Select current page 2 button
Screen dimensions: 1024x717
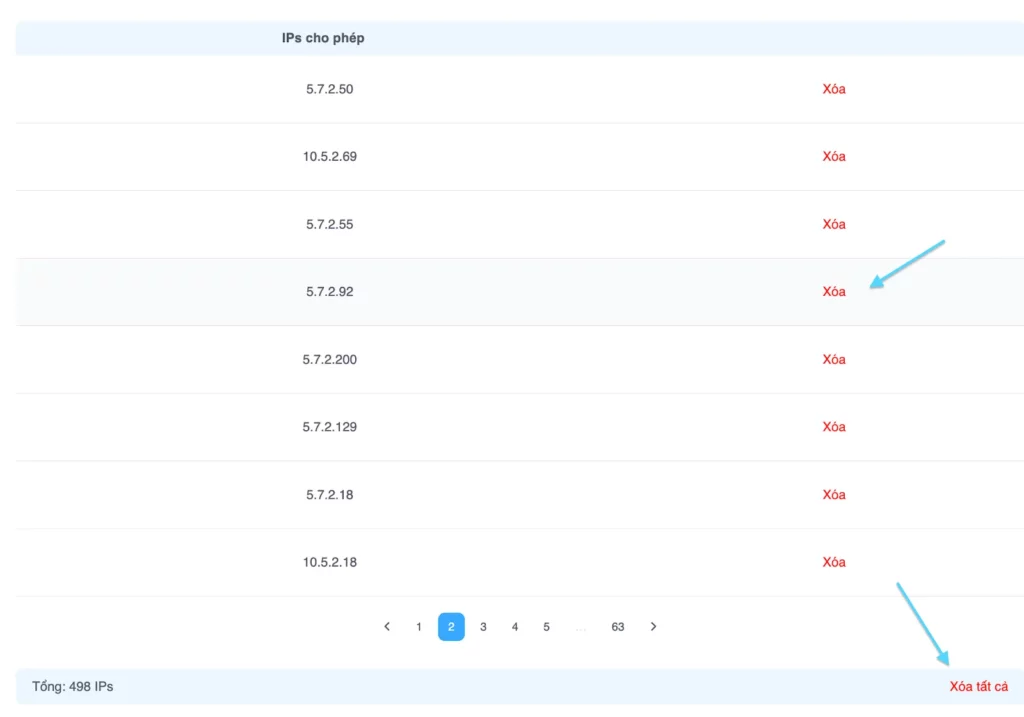click(451, 627)
